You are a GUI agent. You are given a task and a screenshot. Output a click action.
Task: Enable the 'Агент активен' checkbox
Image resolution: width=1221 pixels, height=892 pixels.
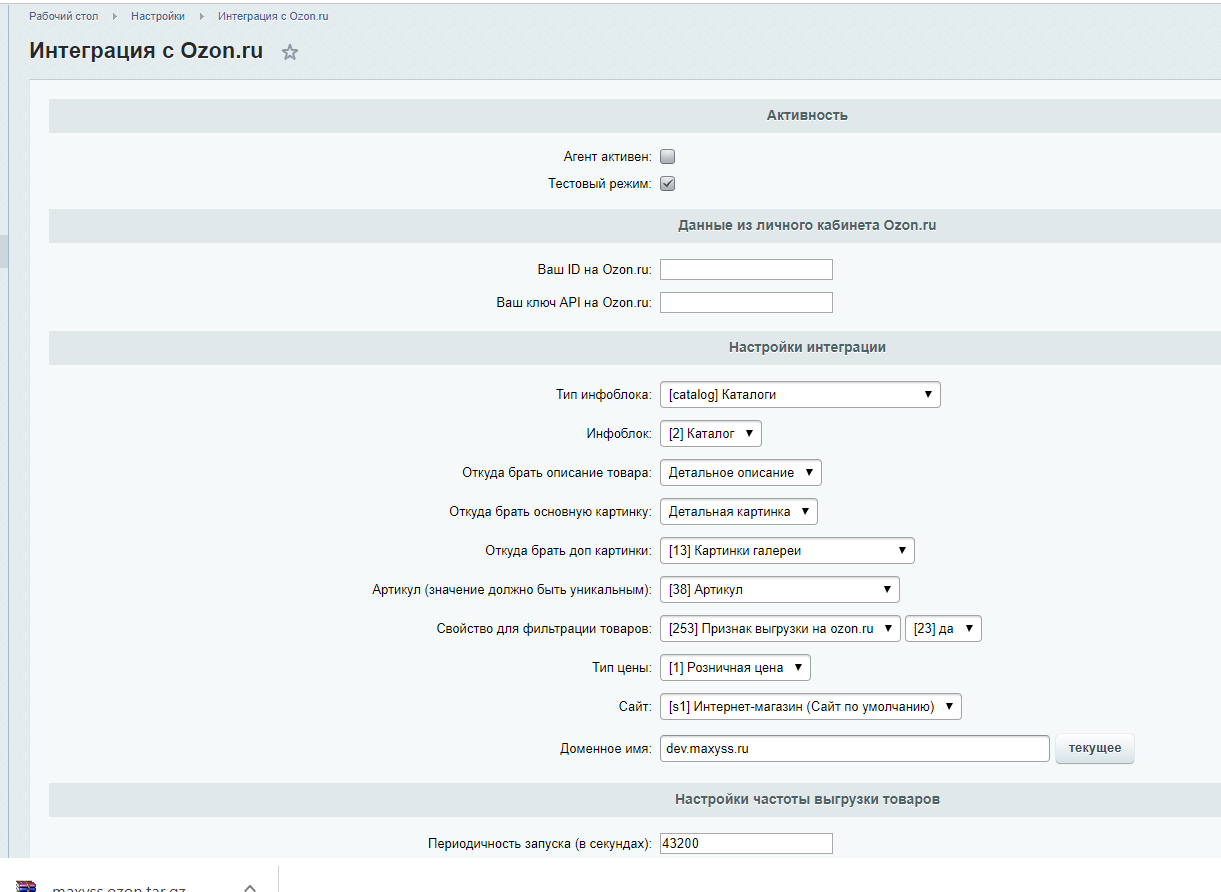[x=668, y=157]
